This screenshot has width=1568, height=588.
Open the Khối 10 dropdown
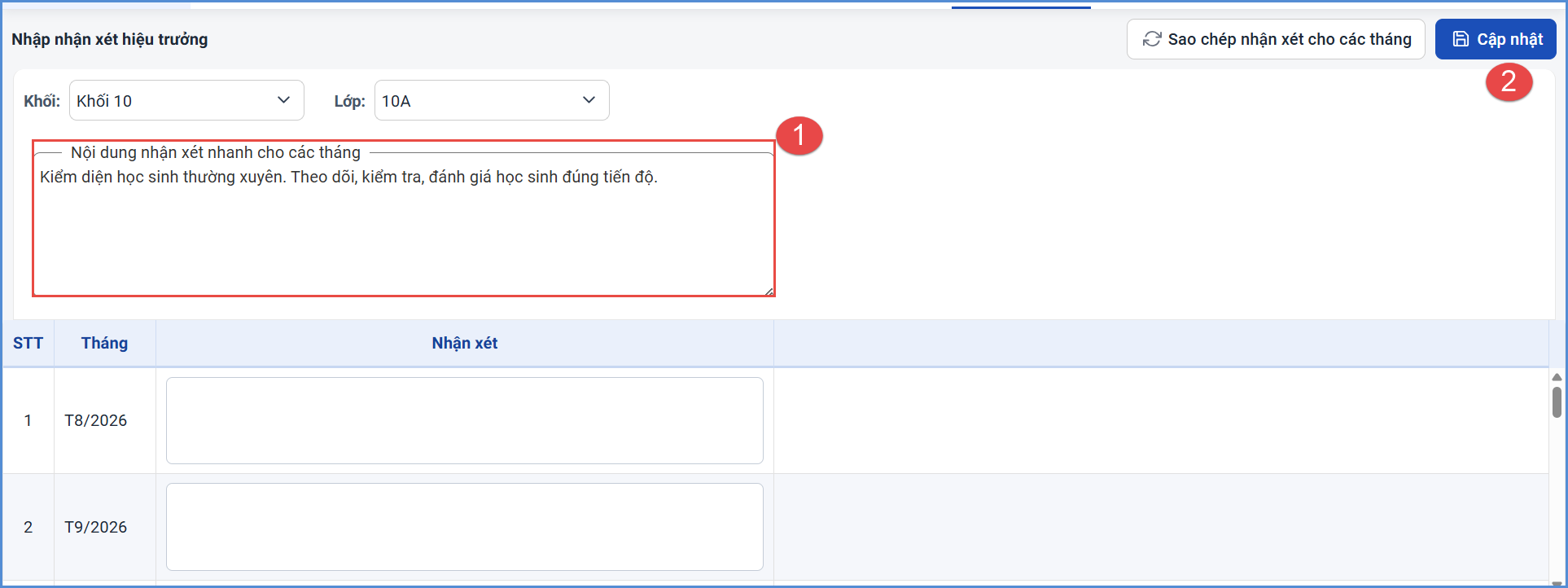coord(186,100)
